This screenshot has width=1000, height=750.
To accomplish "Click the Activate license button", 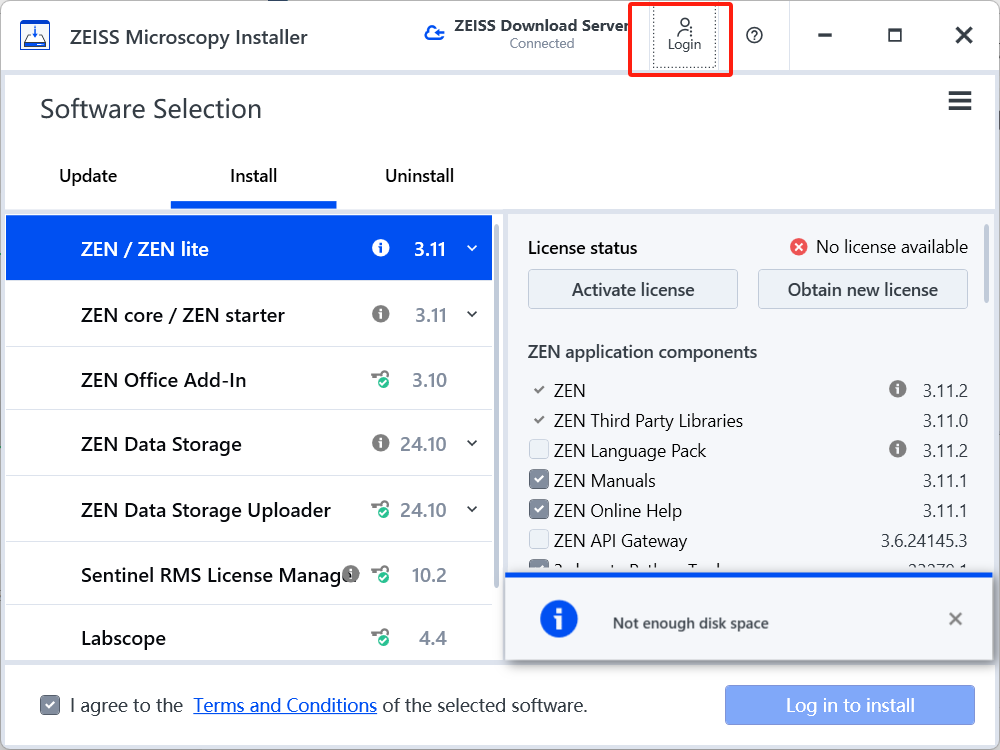I will pos(633,289).
